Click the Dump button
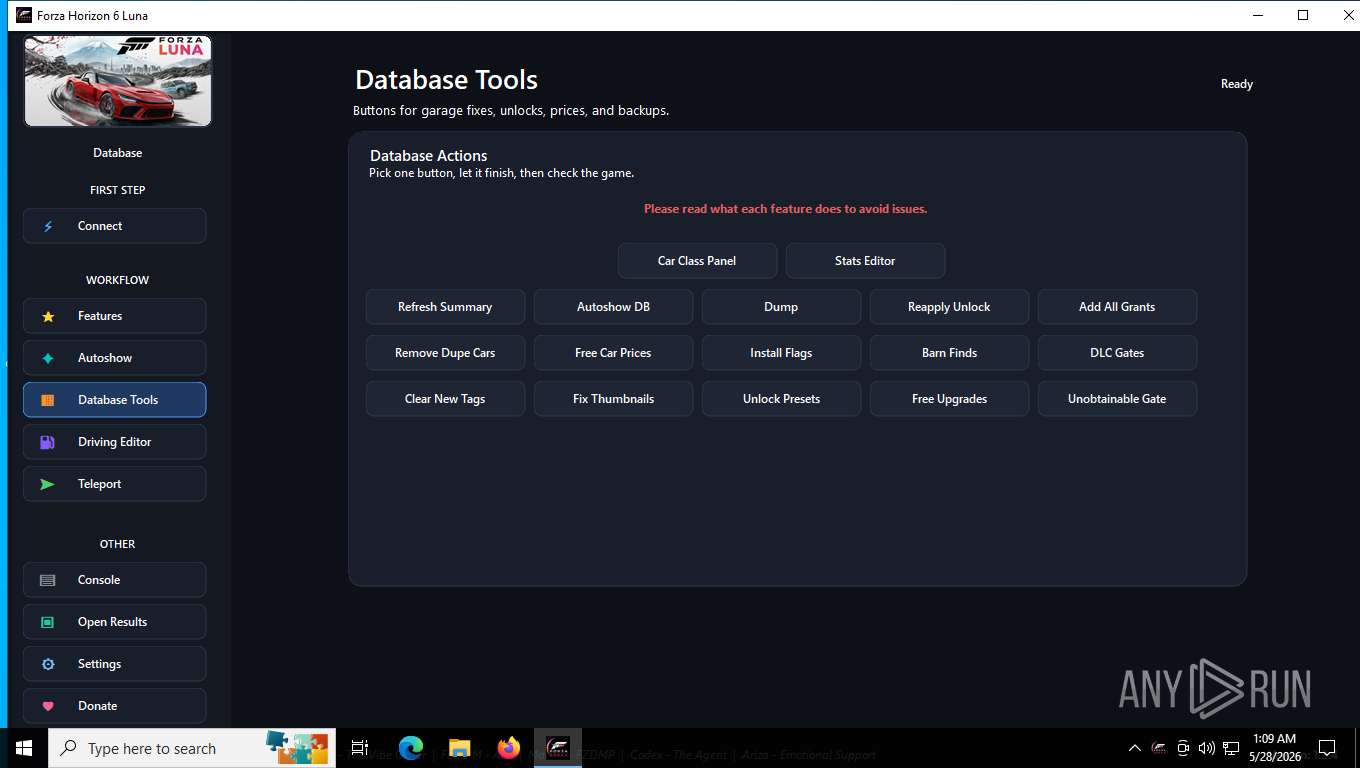Viewport: 1360px width, 768px height. click(781, 307)
